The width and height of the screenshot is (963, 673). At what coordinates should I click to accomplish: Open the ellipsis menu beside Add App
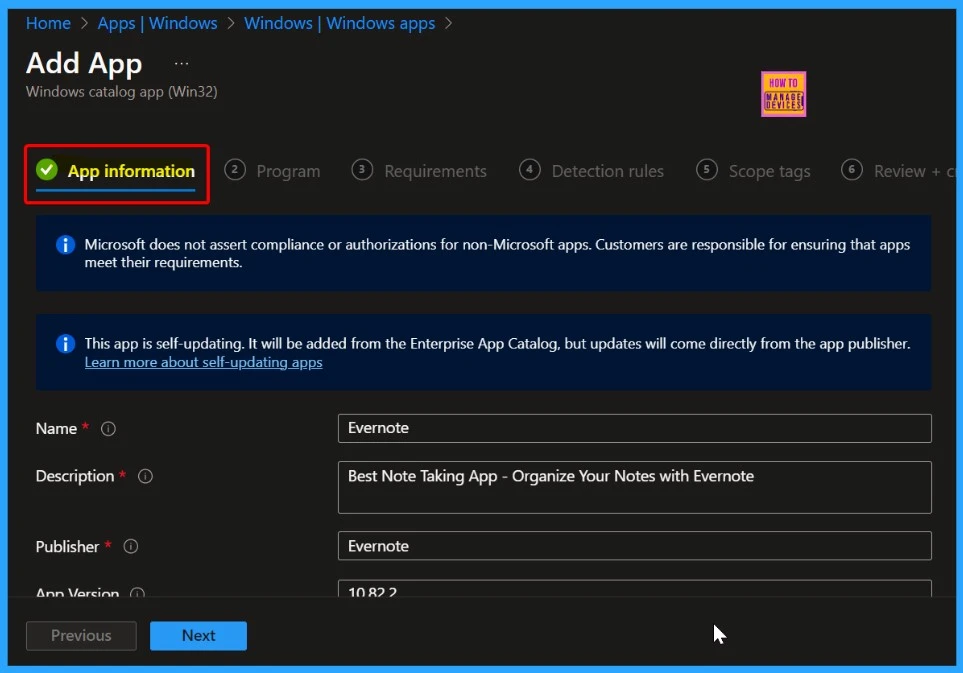181,63
